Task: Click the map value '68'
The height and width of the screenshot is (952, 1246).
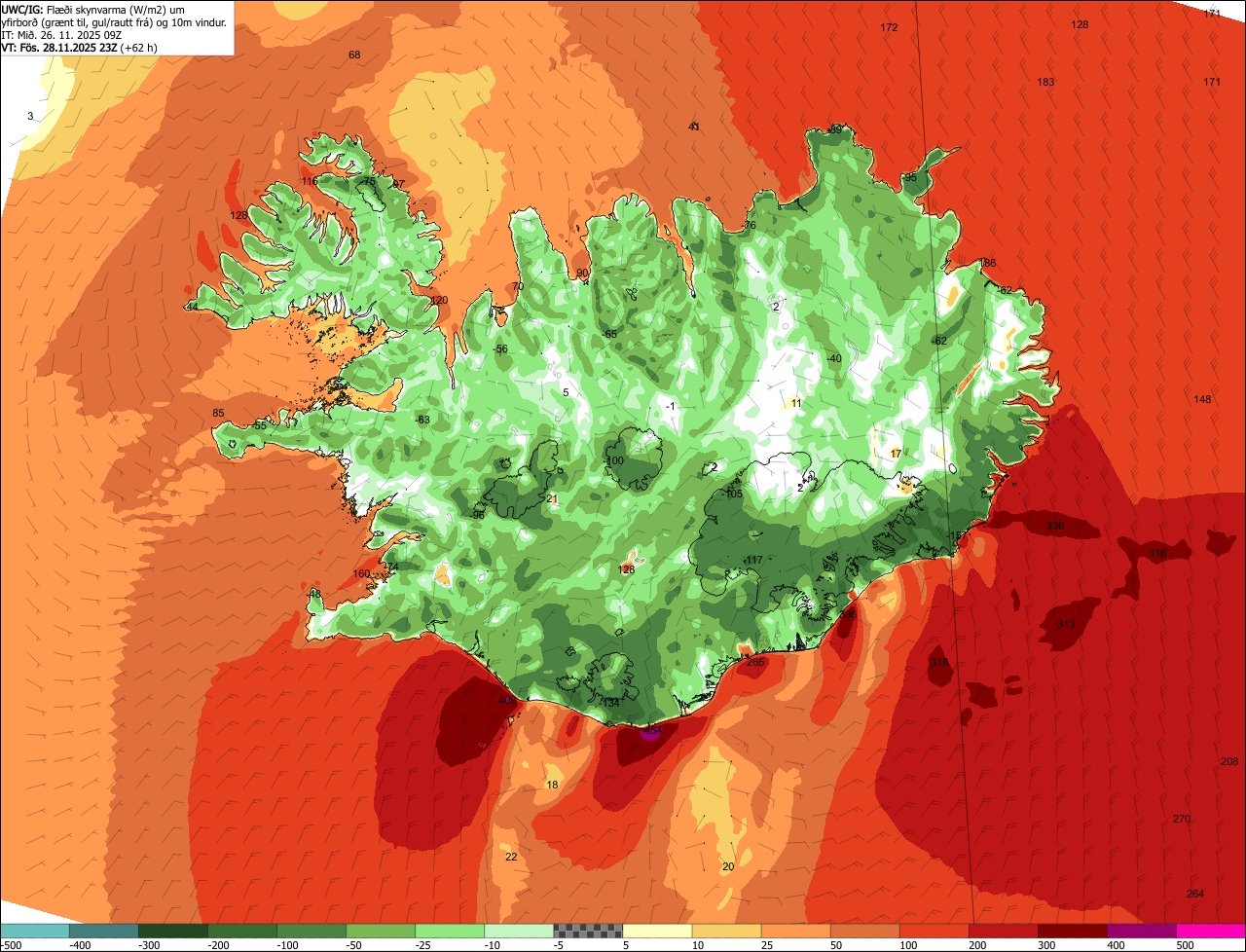Action: coord(354,55)
